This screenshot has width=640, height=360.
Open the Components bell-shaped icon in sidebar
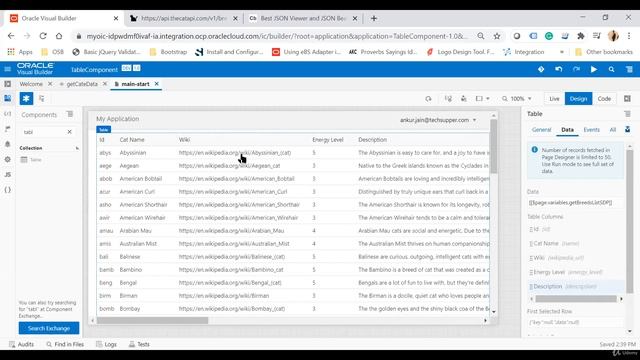click(x=7, y=144)
